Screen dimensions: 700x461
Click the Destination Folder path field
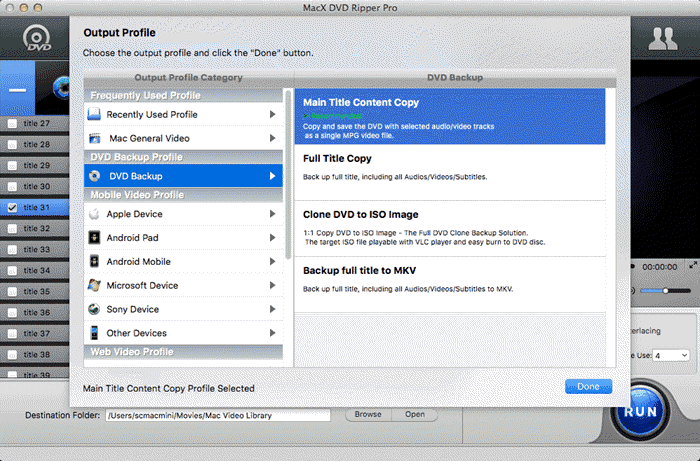tap(218, 415)
